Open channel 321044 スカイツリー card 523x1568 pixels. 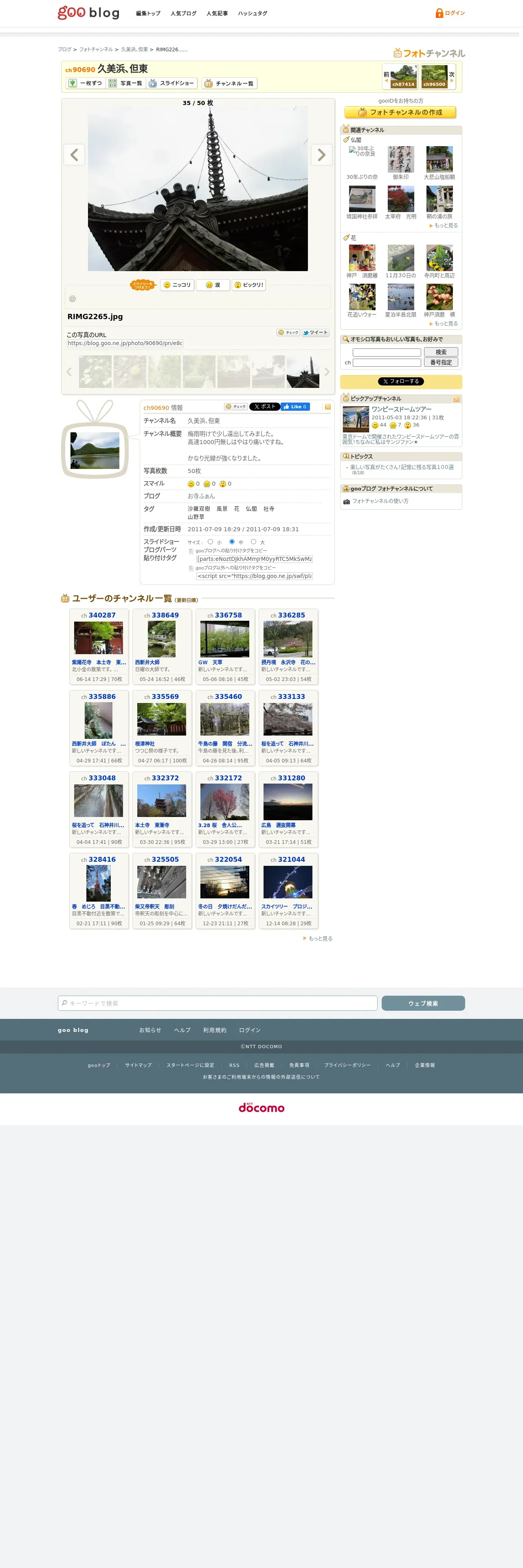pos(288,891)
